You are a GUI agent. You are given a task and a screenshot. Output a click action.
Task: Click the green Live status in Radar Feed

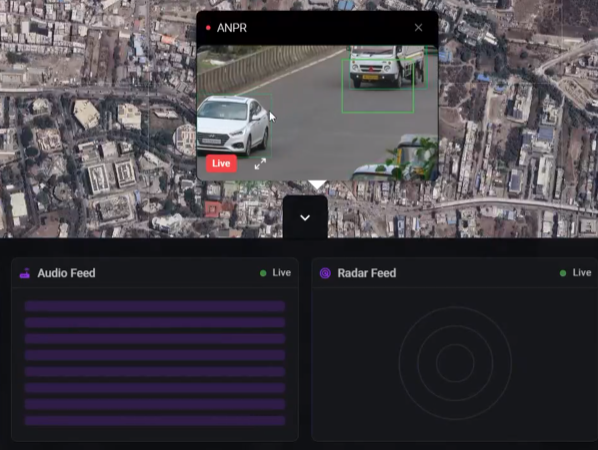pyautogui.click(x=575, y=273)
